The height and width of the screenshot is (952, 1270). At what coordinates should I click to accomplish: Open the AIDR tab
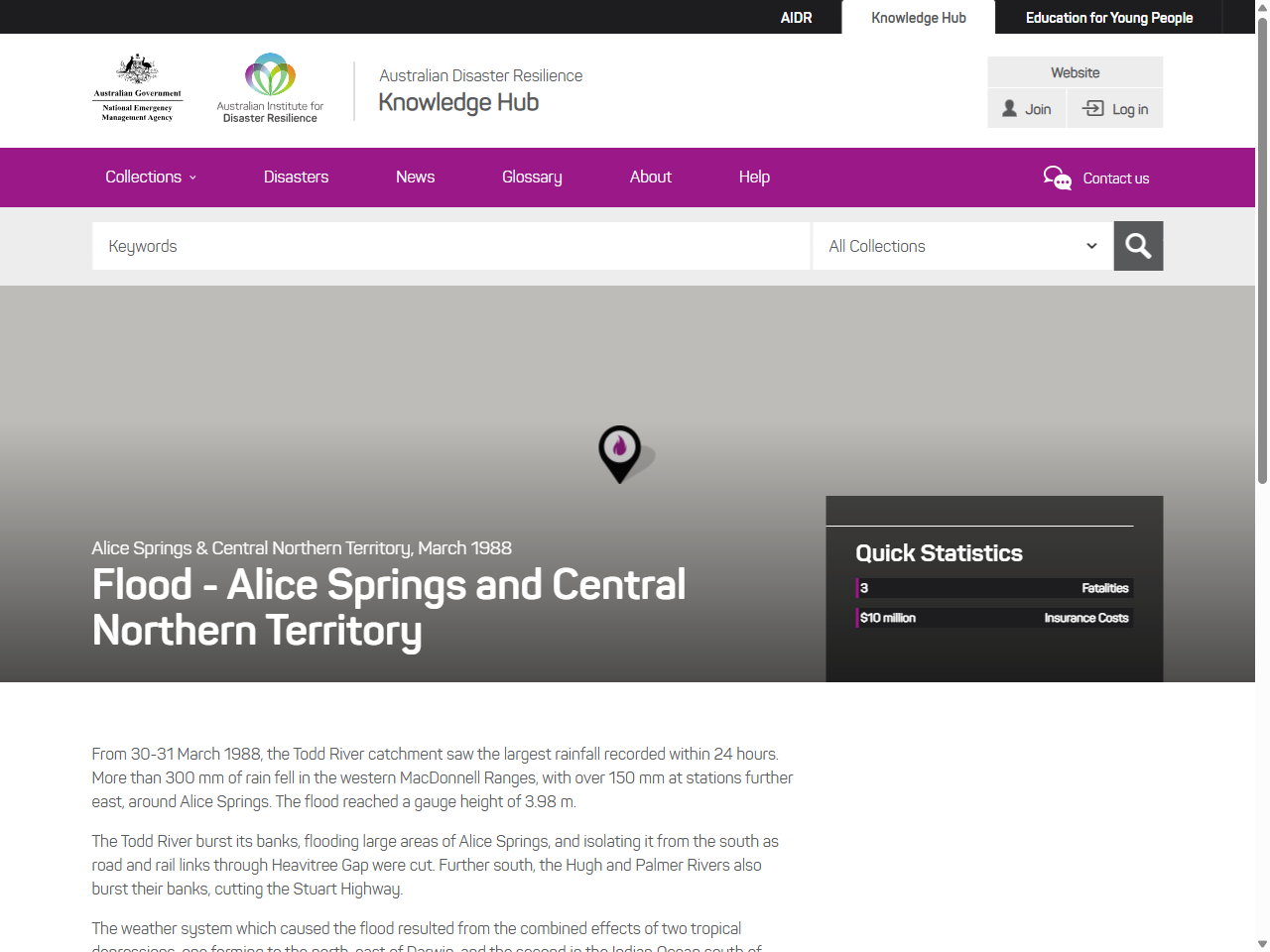coord(796,17)
